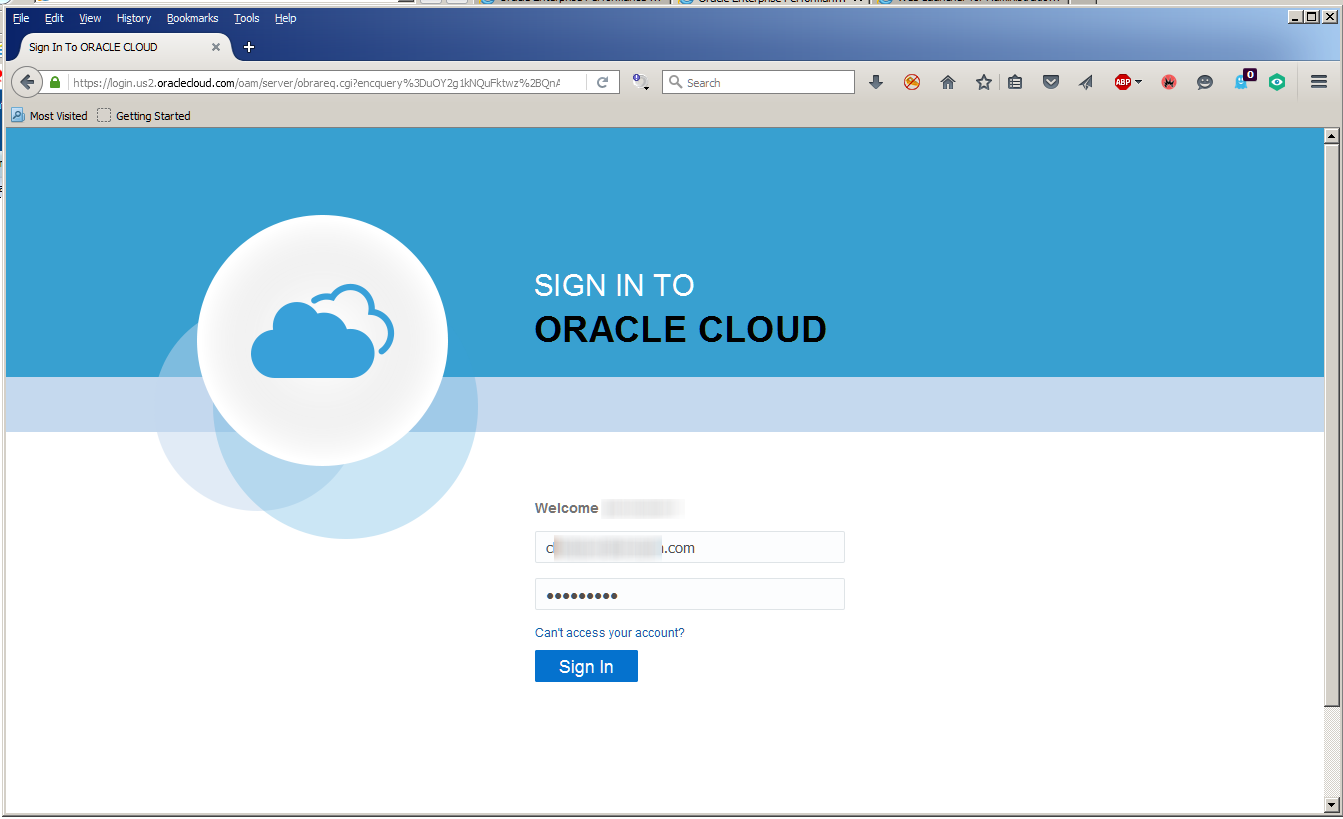
Task: Click the green padlock site identity icon
Action: tap(55, 83)
